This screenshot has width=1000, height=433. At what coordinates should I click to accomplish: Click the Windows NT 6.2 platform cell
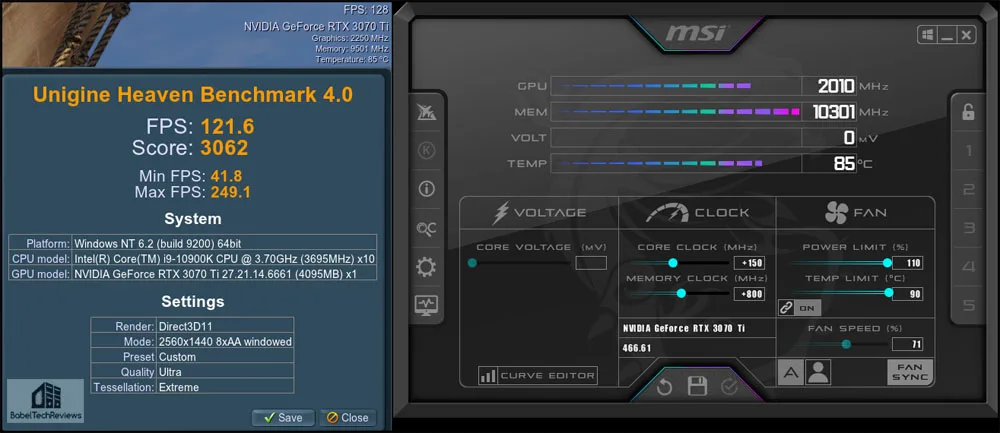(x=224, y=243)
